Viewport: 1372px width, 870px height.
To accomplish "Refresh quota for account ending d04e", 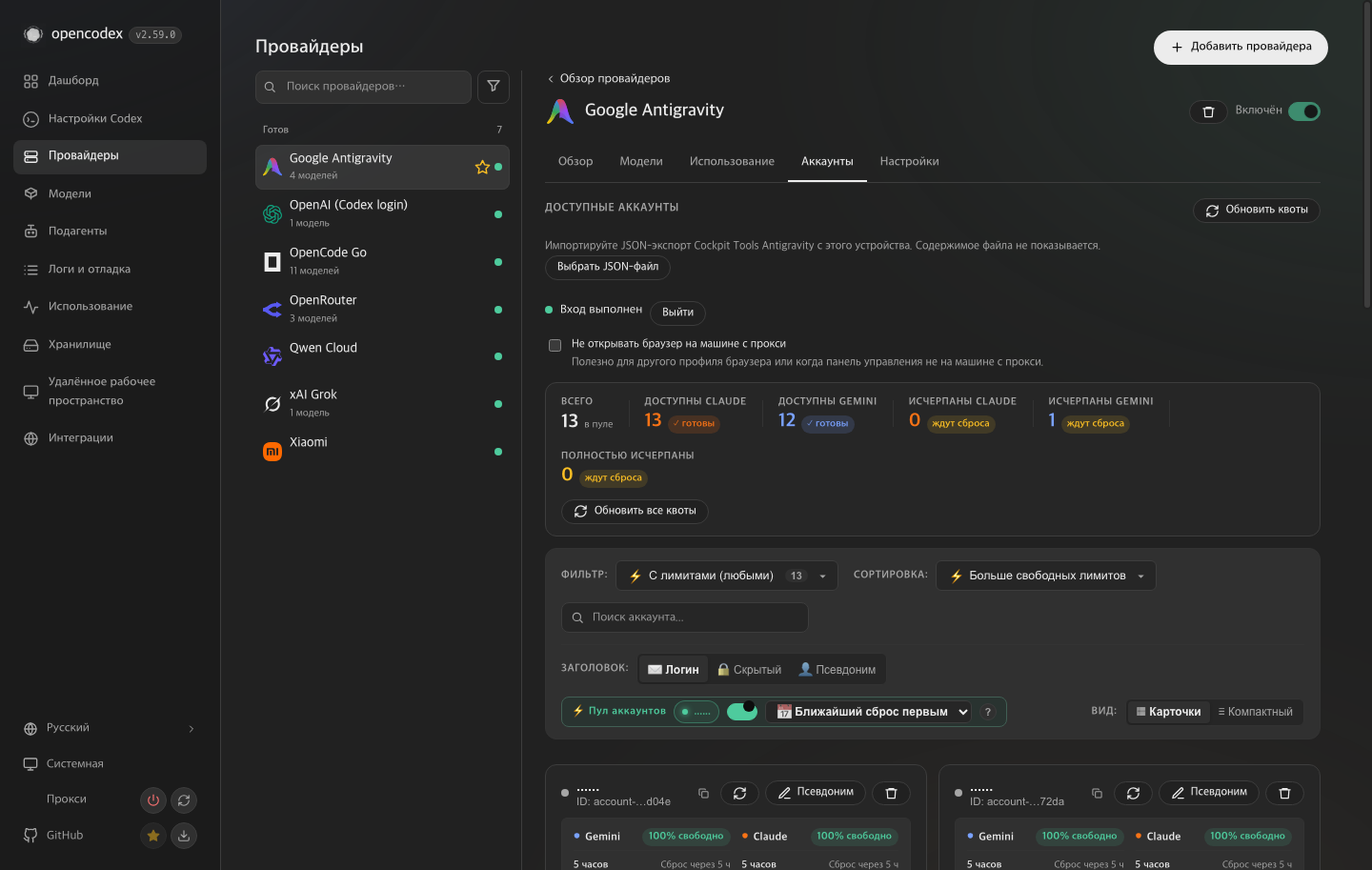I will click(739, 793).
